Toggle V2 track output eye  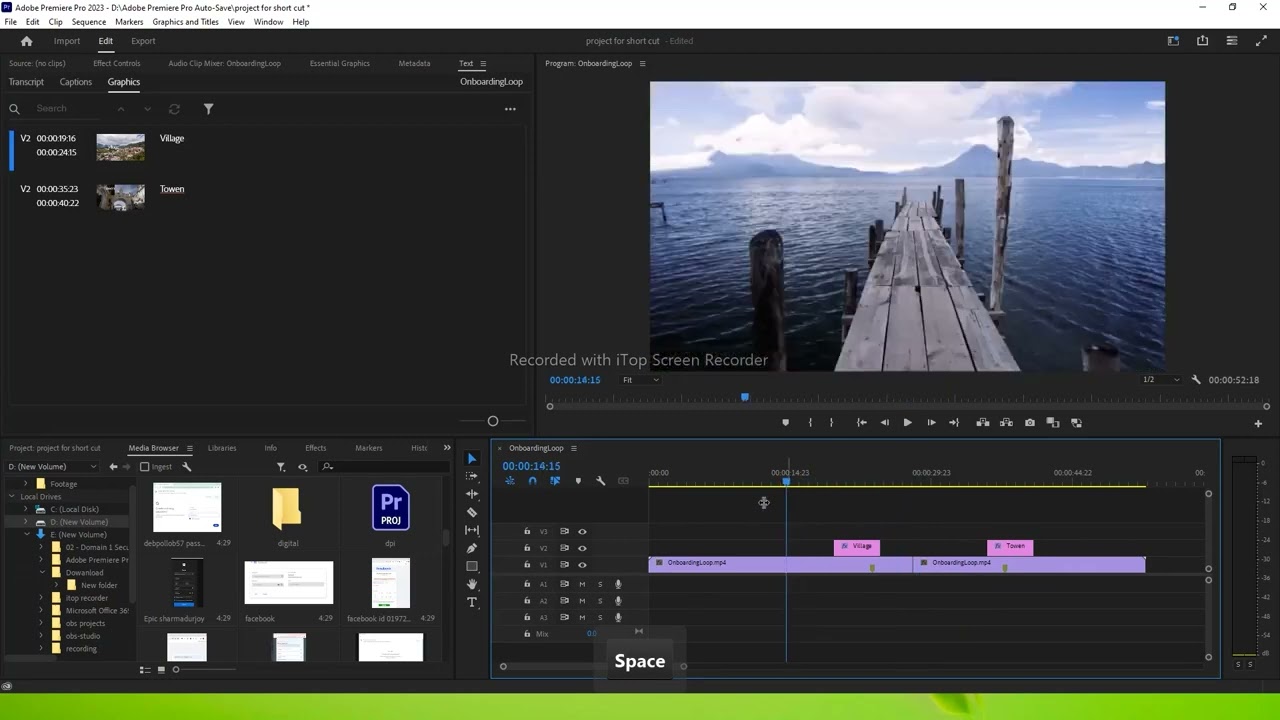pos(582,548)
